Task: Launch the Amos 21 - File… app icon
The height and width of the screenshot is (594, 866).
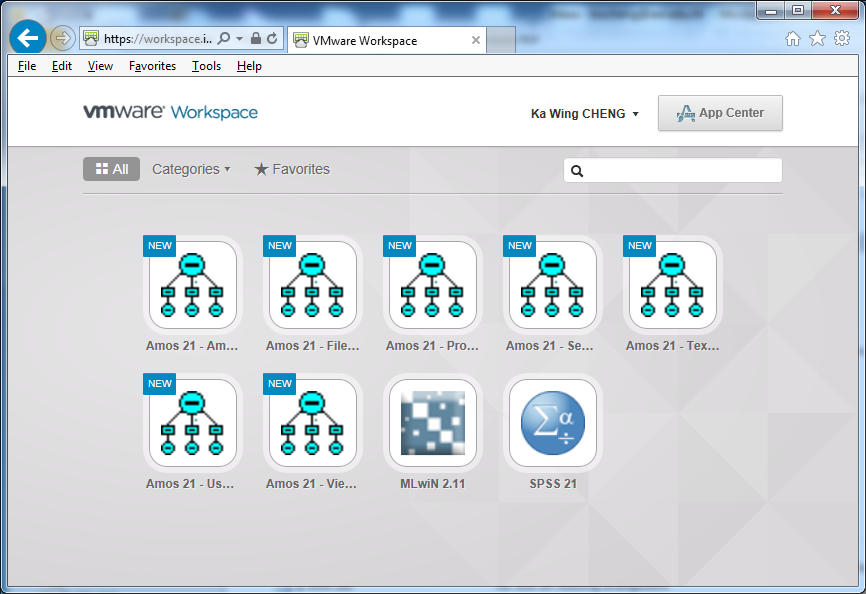Action: click(x=313, y=285)
